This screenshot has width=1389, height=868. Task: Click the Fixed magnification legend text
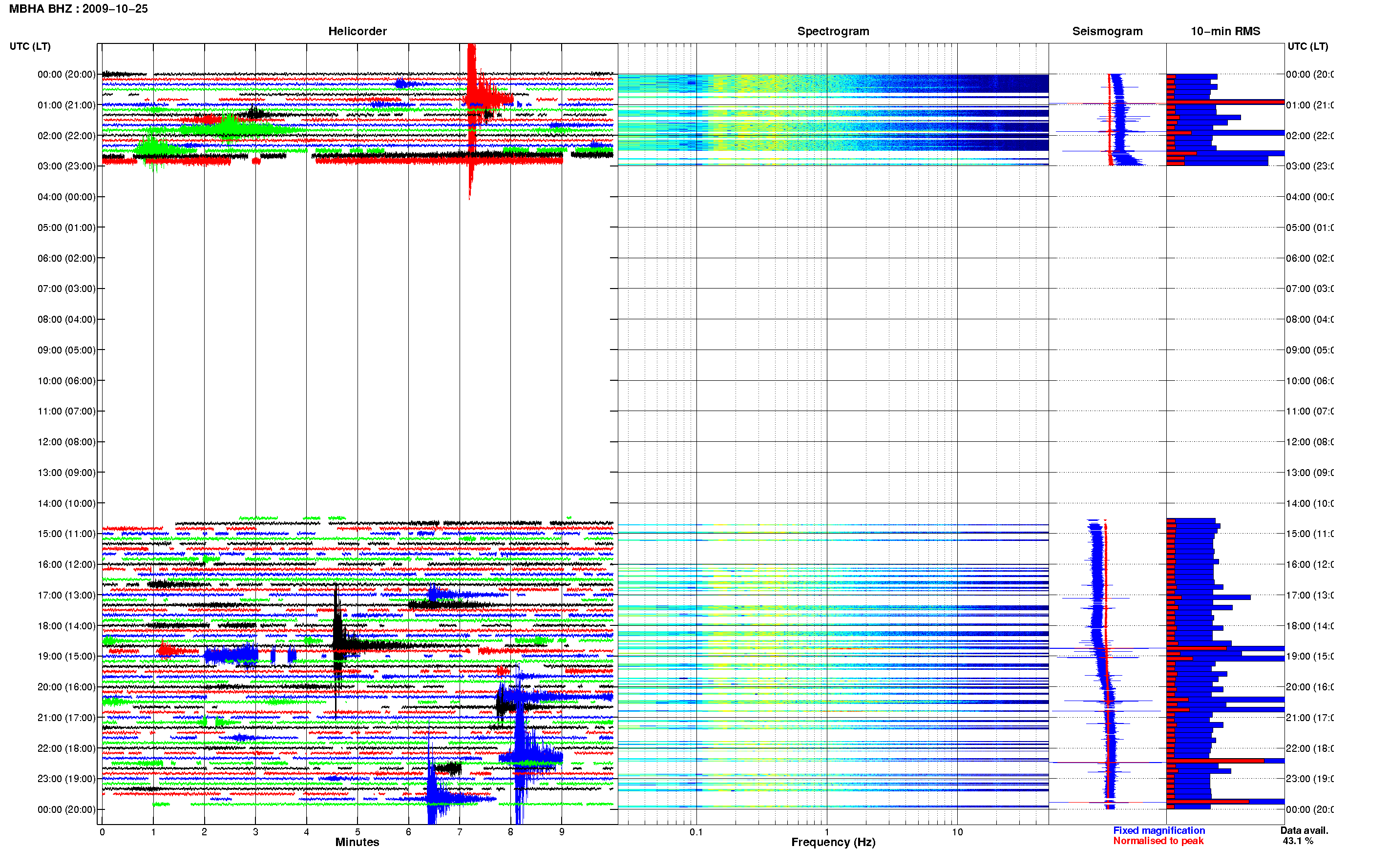[x=1159, y=830]
